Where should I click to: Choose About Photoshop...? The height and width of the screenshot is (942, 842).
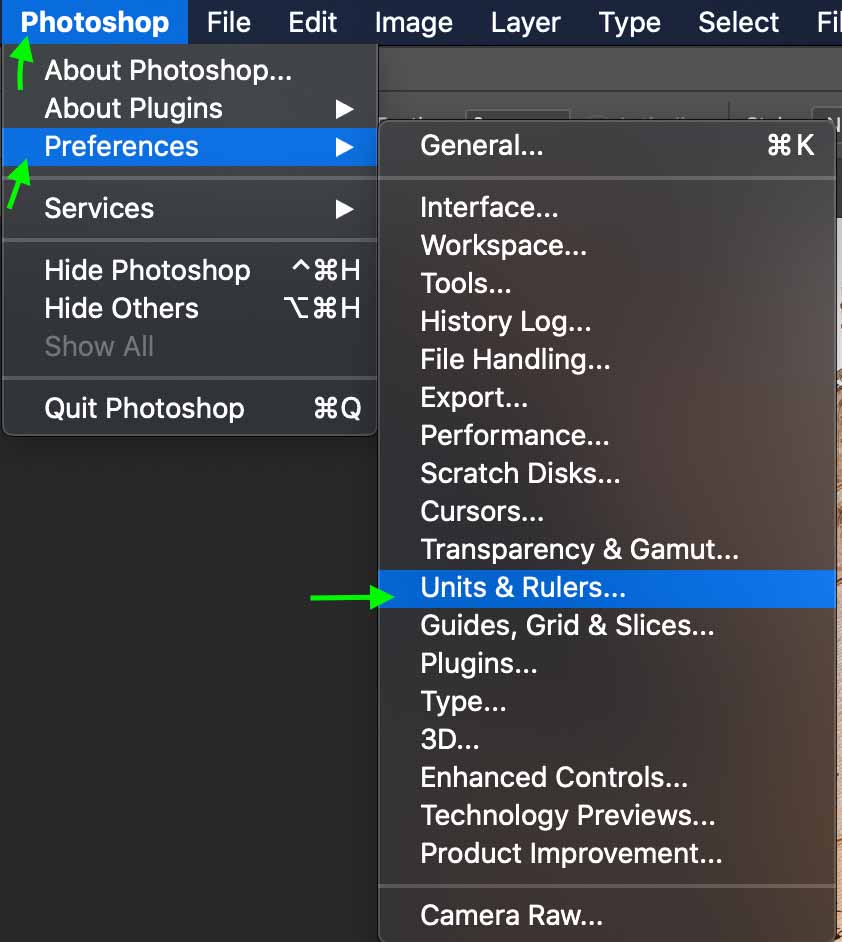pyautogui.click(x=190, y=70)
